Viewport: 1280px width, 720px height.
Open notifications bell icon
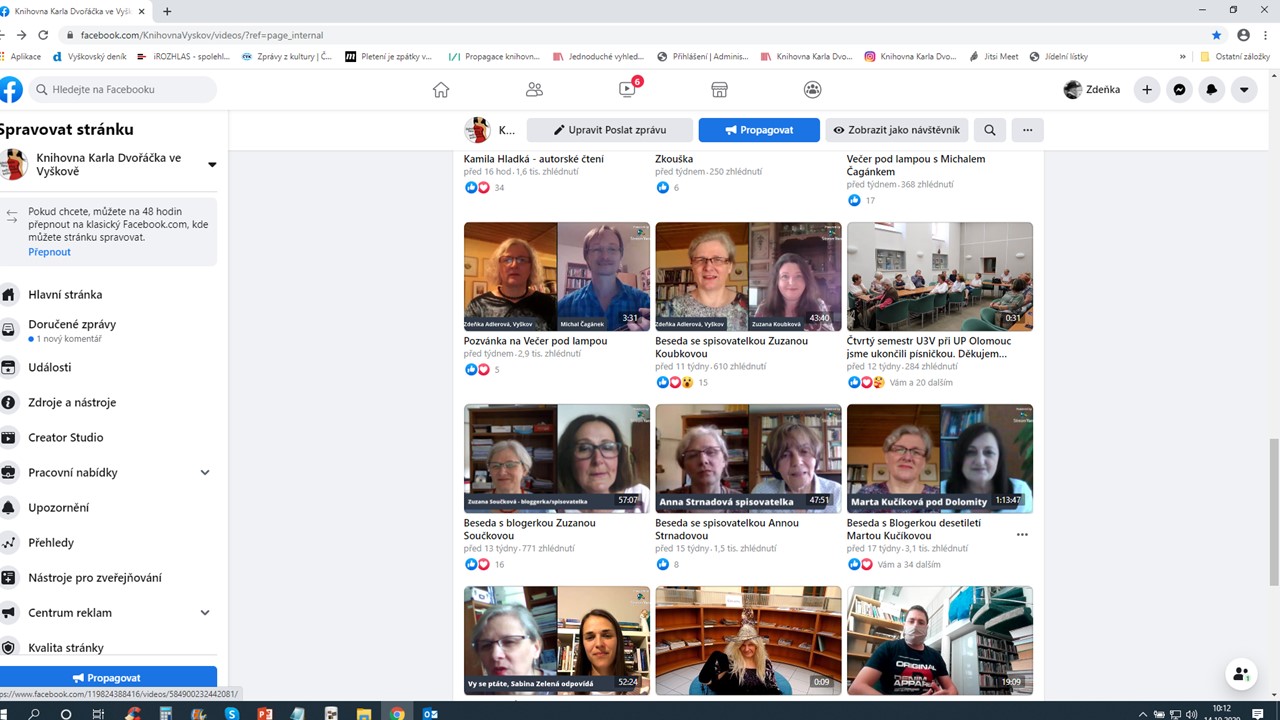(1211, 90)
